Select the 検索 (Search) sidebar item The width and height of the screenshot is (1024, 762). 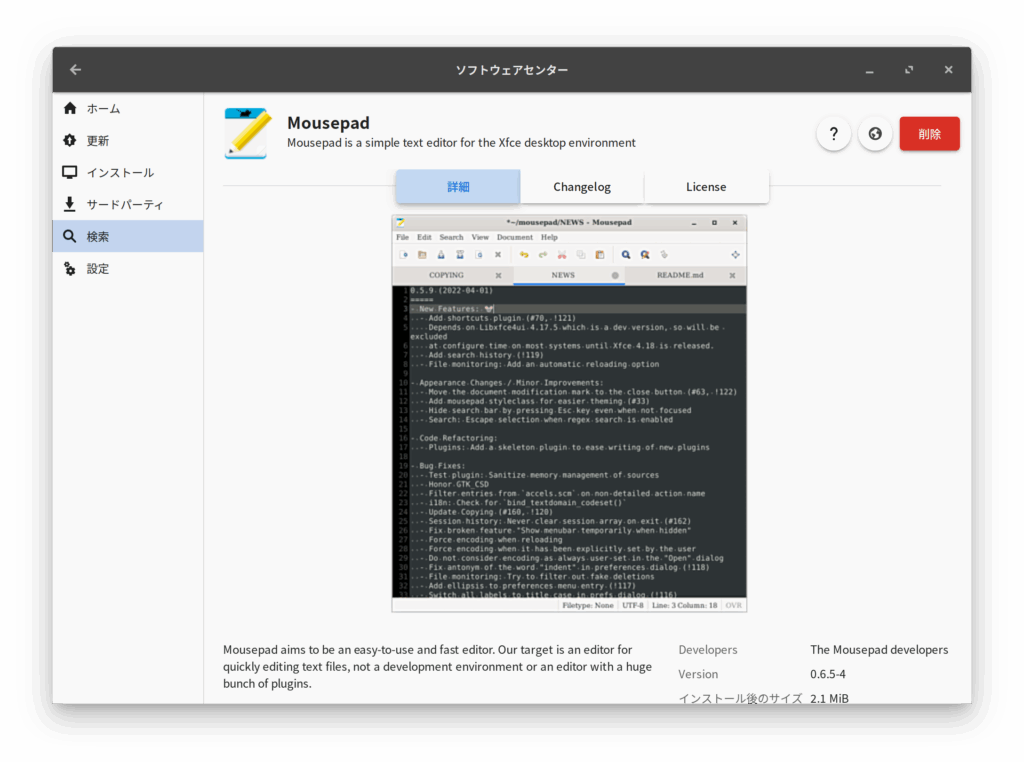pyautogui.click(x=128, y=236)
